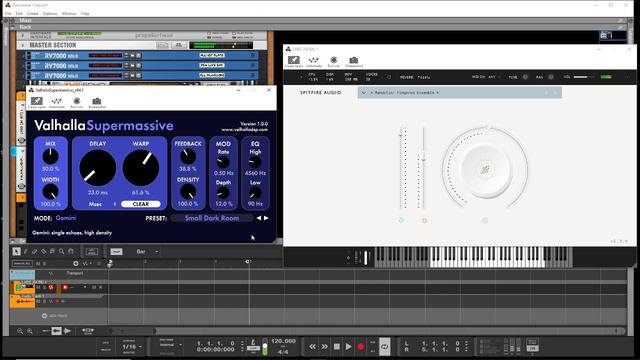This screenshot has width=640, height=360.
Task: Select previous preset arrow in Valhalla
Action: (x=259, y=218)
